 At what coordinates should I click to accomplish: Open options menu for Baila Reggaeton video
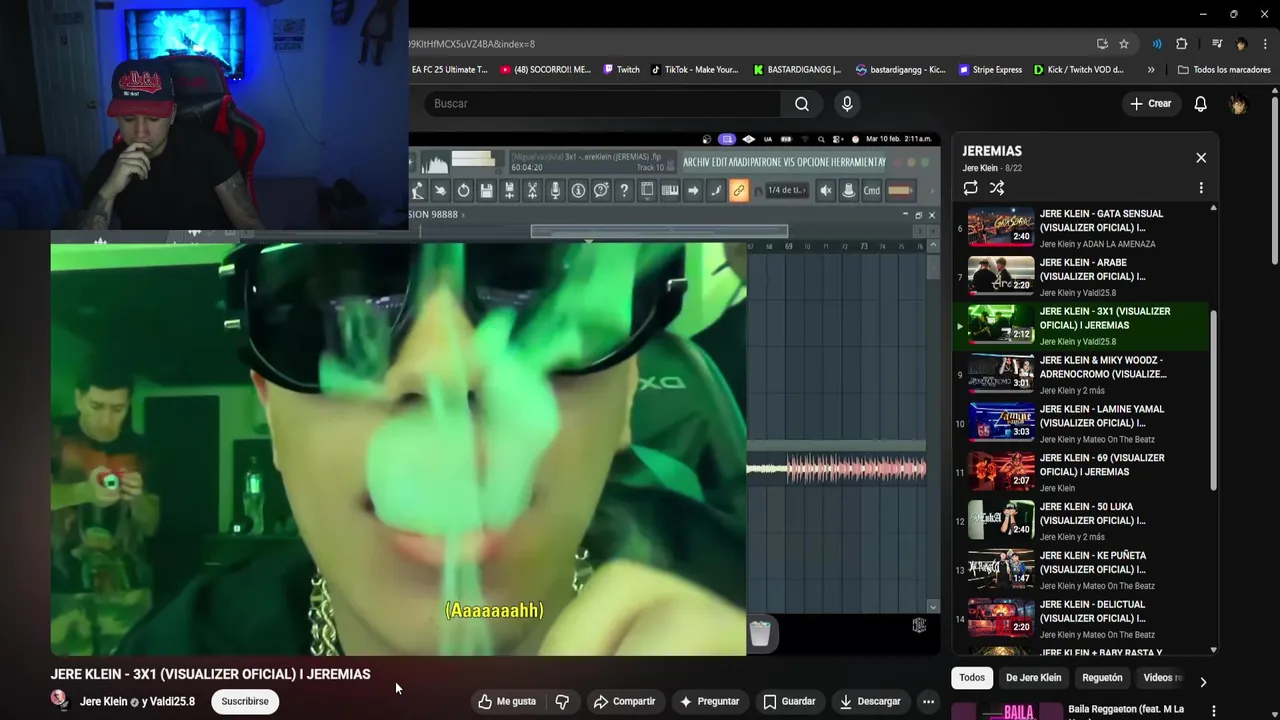click(x=1214, y=711)
